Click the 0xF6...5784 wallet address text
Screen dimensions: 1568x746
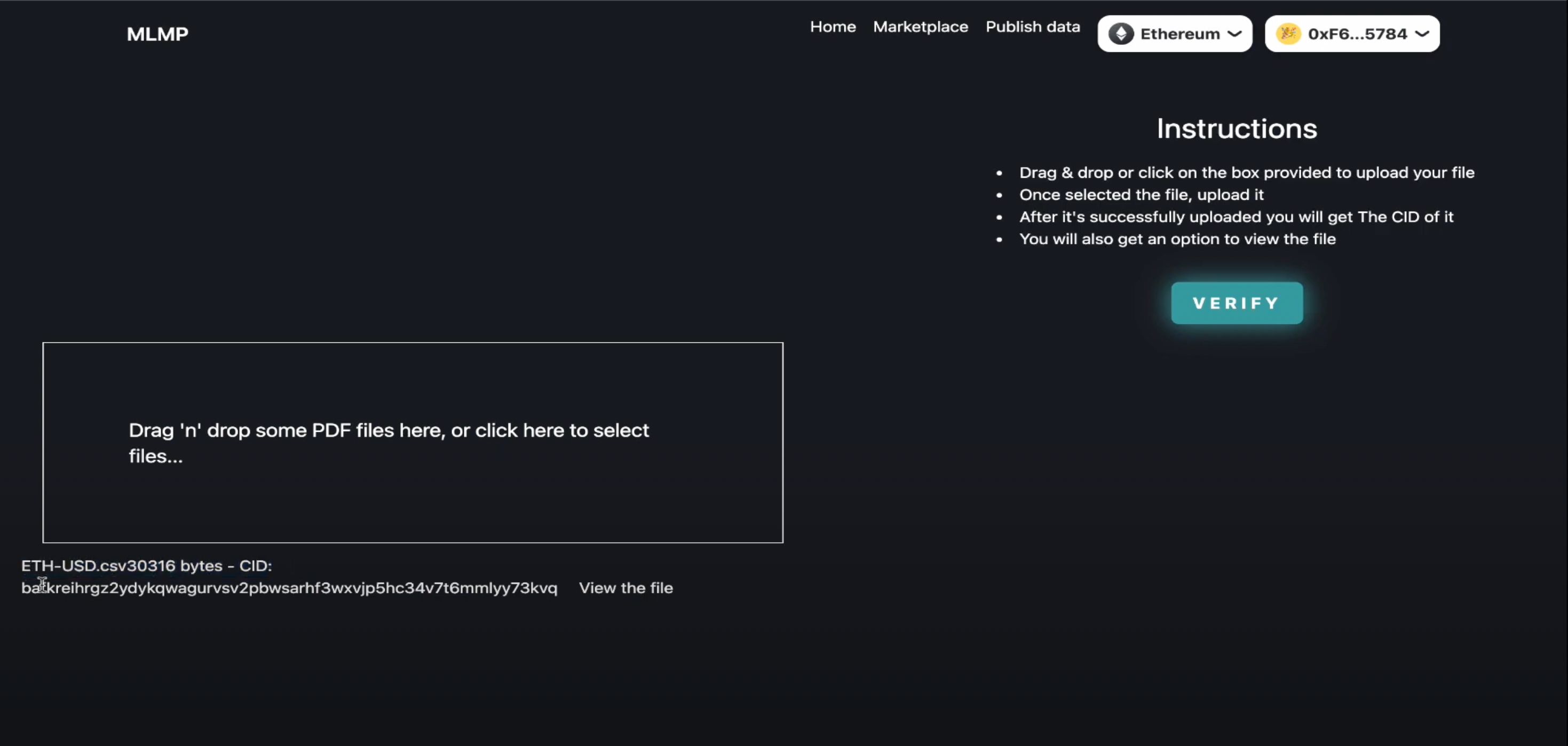(x=1357, y=34)
